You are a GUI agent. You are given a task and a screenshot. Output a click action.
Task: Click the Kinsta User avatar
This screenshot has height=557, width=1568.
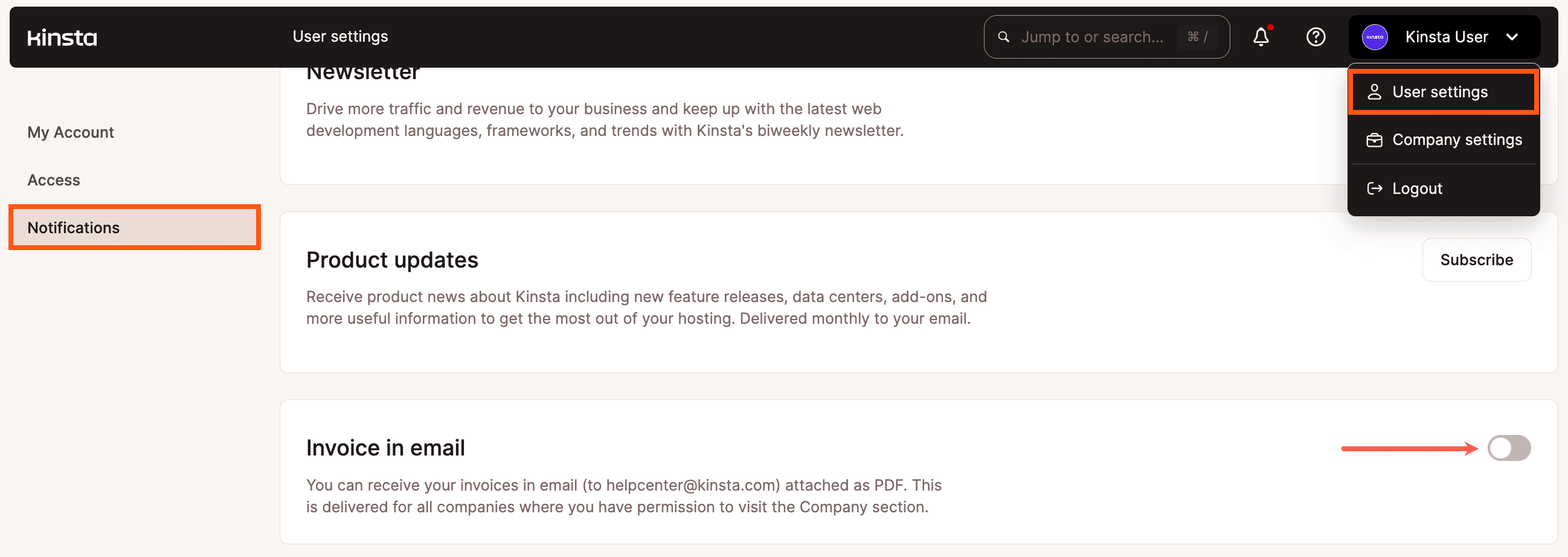tap(1375, 37)
